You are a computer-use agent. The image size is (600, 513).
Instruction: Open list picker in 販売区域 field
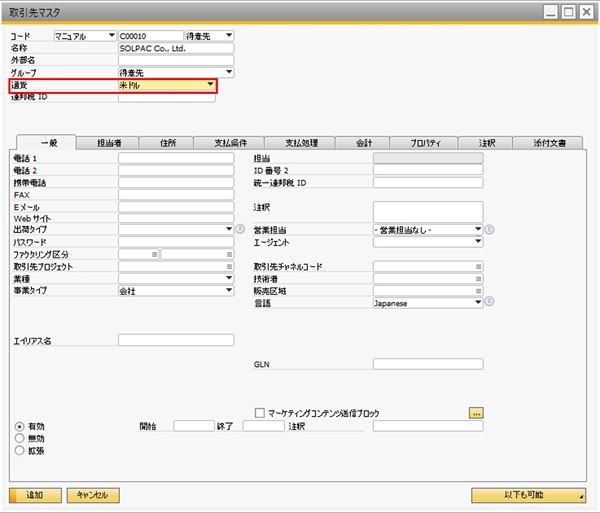[478, 291]
